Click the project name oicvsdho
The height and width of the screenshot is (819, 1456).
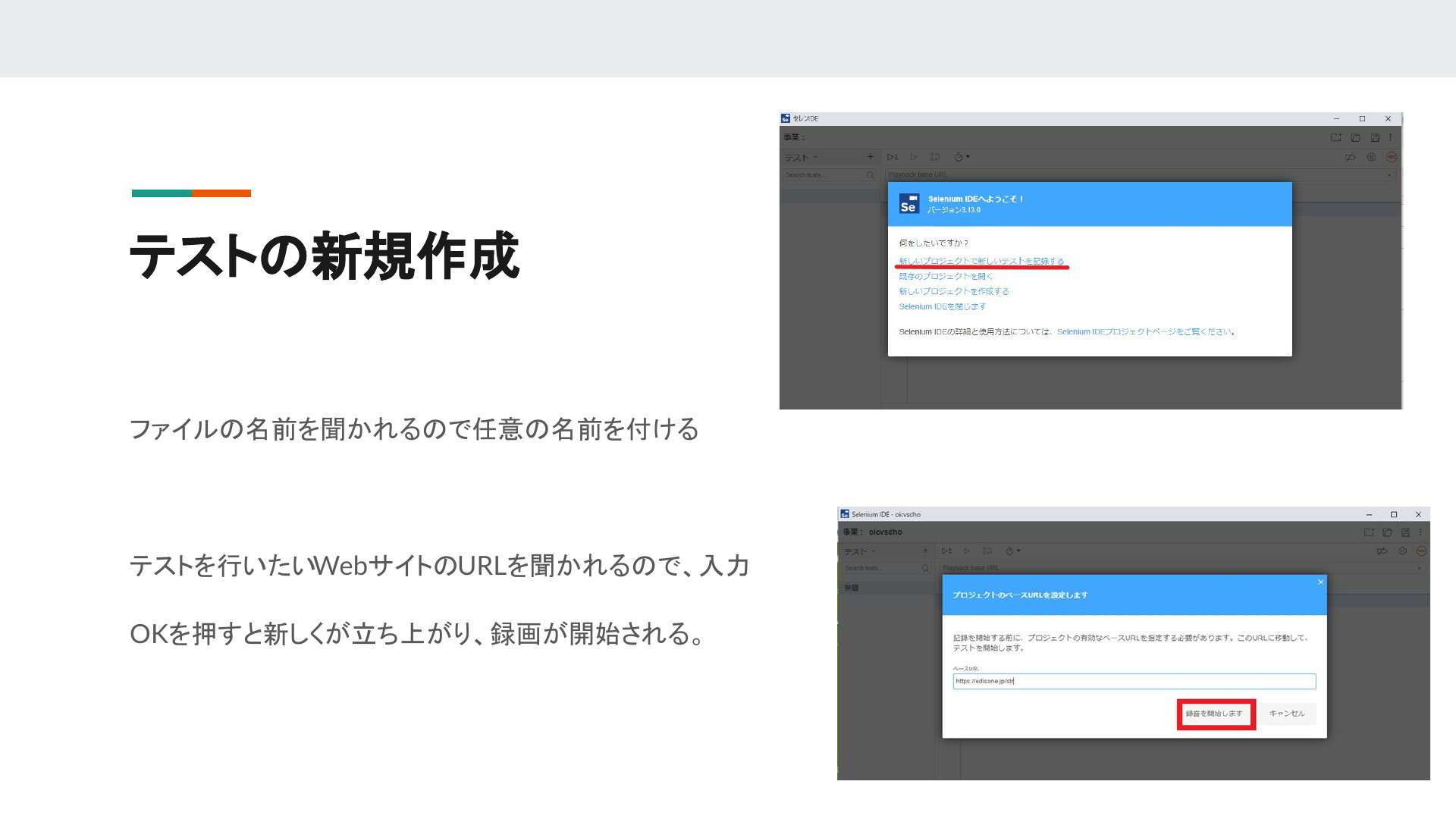886,532
